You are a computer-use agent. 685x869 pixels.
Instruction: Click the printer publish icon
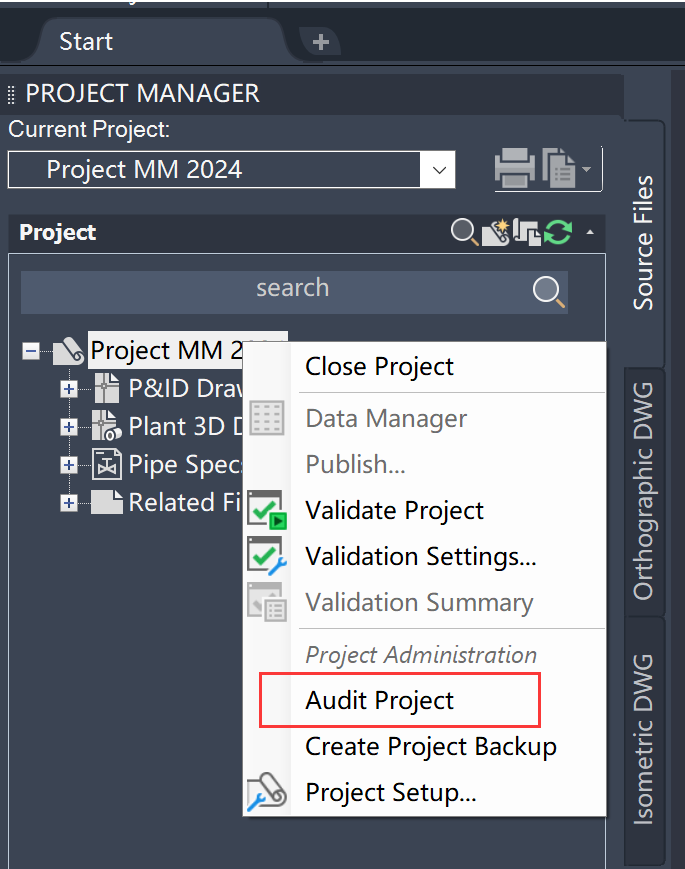click(x=515, y=168)
